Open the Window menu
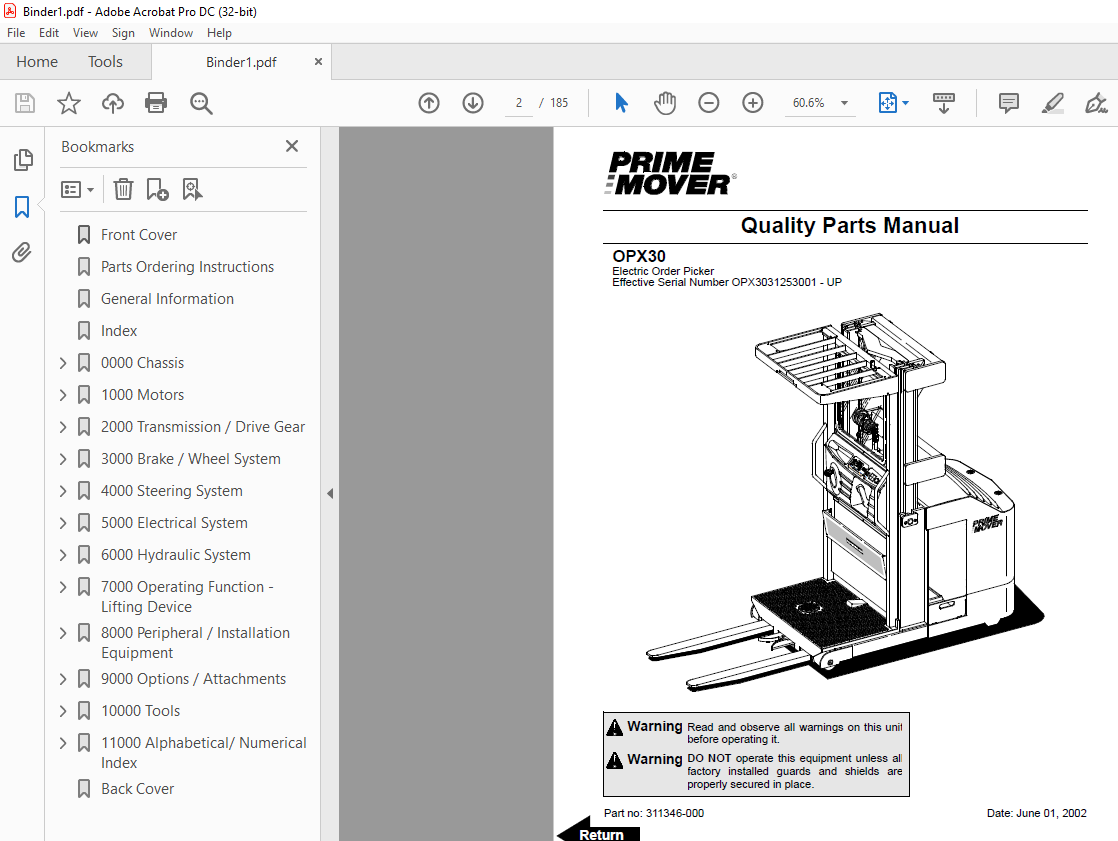The height and width of the screenshot is (841, 1118). coord(170,33)
